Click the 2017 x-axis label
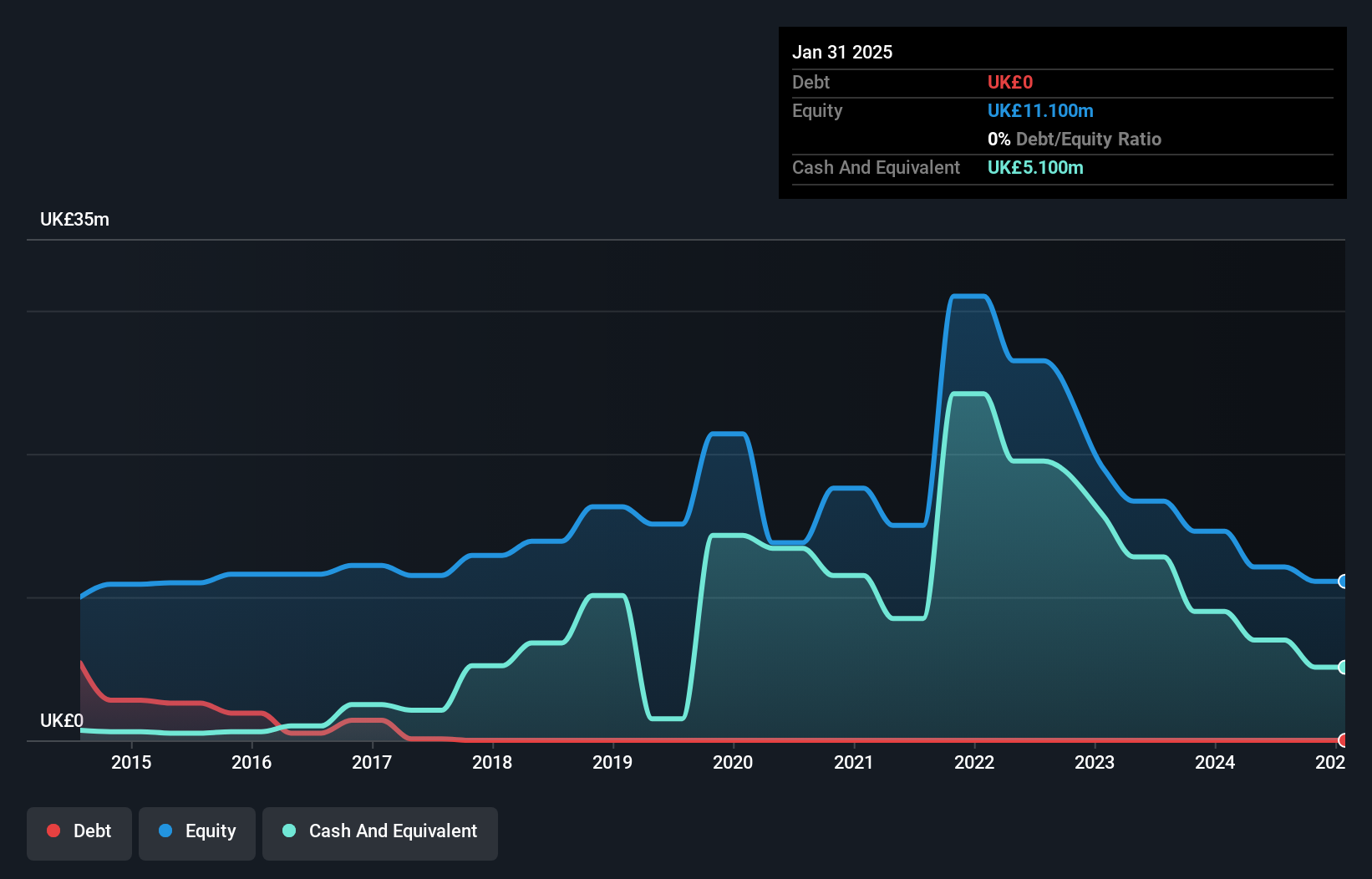Image resolution: width=1372 pixels, height=879 pixels. [372, 762]
